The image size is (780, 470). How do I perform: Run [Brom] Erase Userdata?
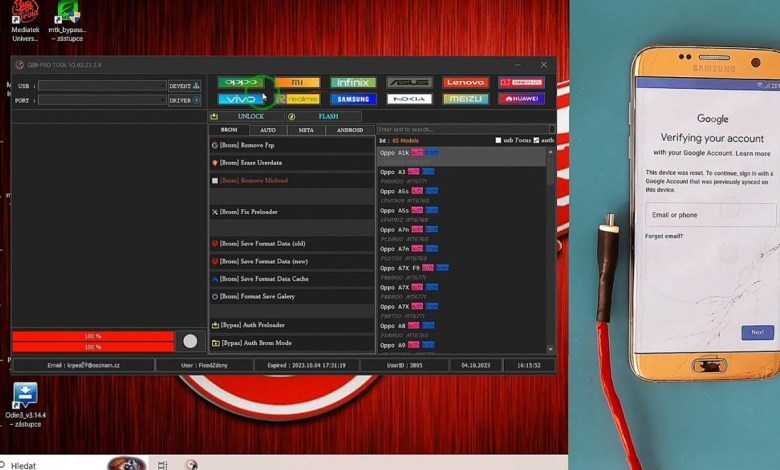(x=292, y=163)
